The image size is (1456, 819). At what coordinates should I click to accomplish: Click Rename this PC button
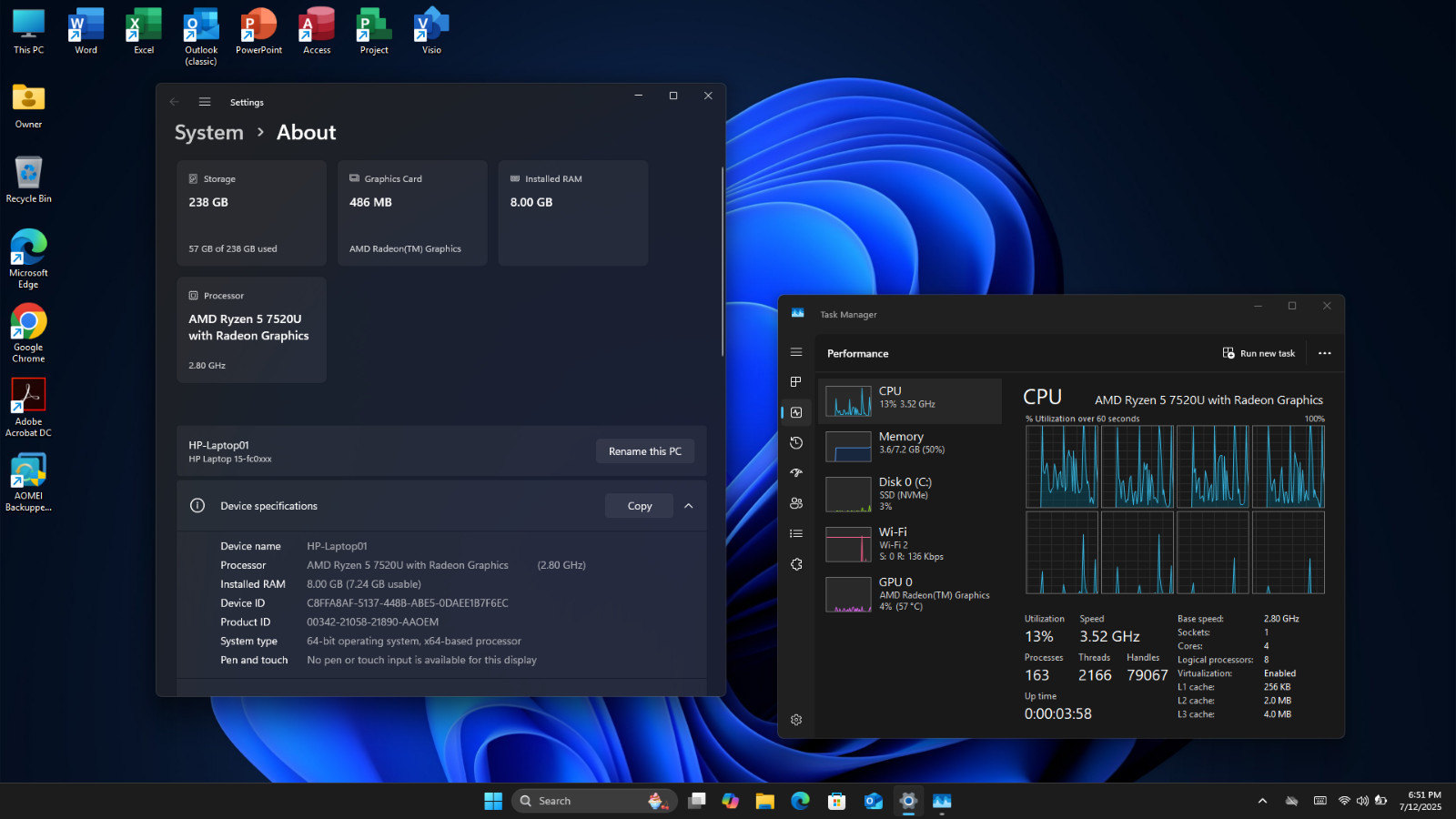645,451
